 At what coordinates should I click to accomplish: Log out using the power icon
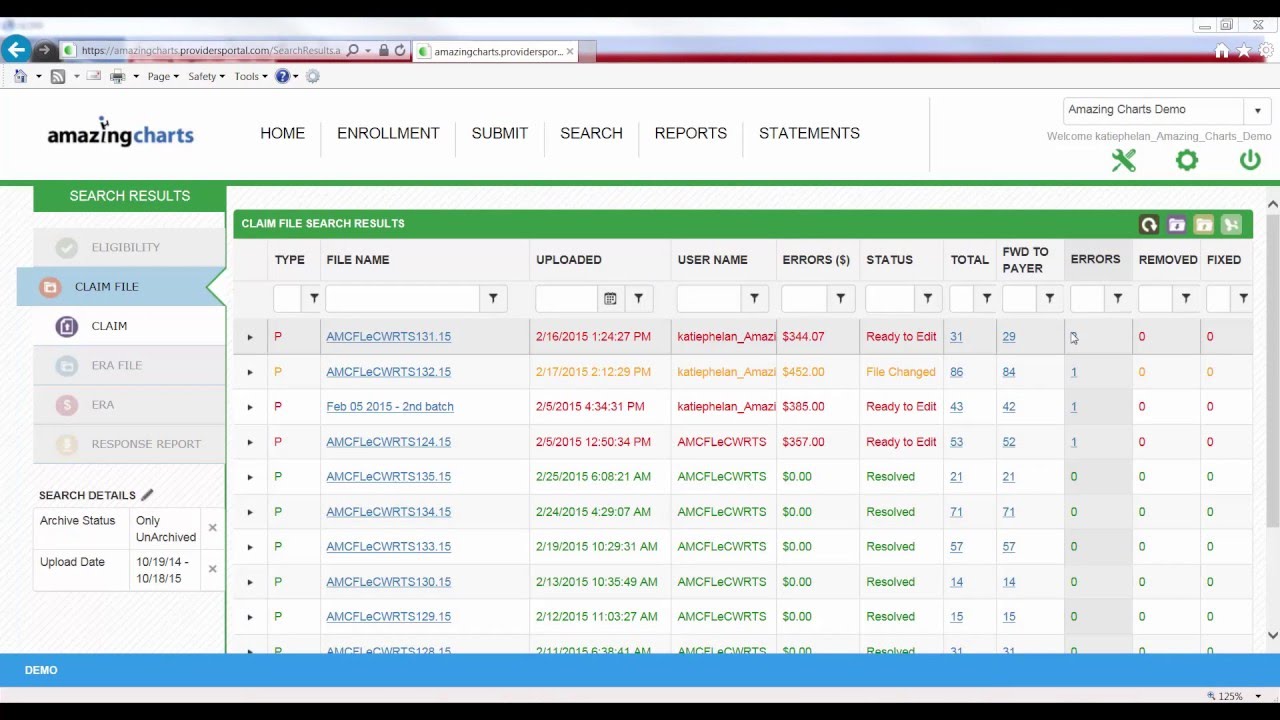tap(1250, 160)
